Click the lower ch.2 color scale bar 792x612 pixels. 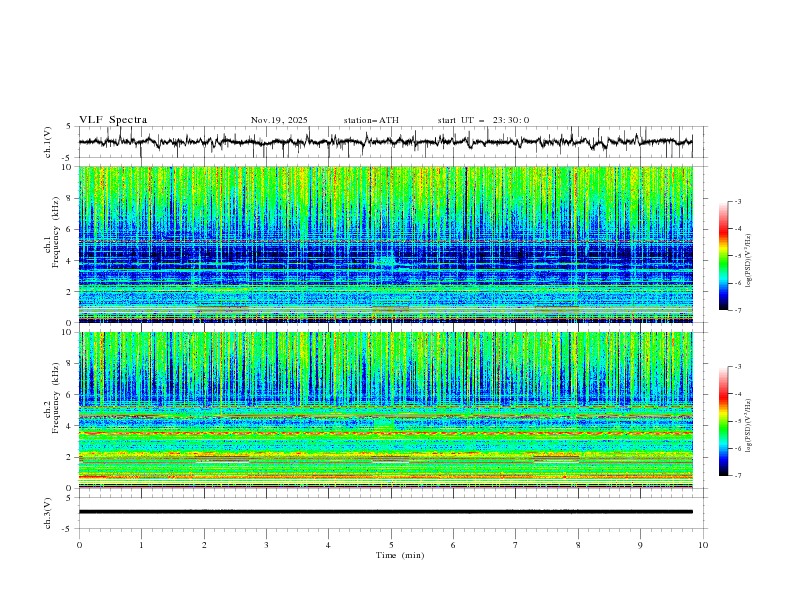pos(723,421)
